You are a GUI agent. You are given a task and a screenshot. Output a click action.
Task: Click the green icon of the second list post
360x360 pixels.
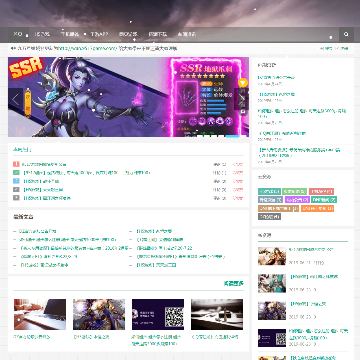click(x=16, y=173)
